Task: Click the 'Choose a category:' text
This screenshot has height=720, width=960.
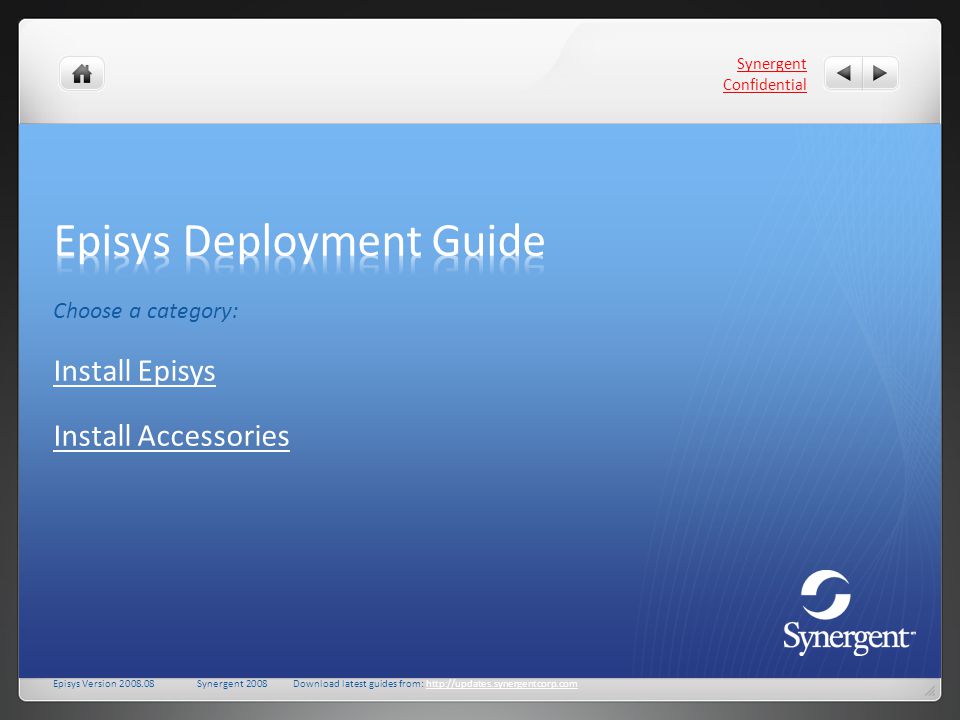Action: pos(146,311)
